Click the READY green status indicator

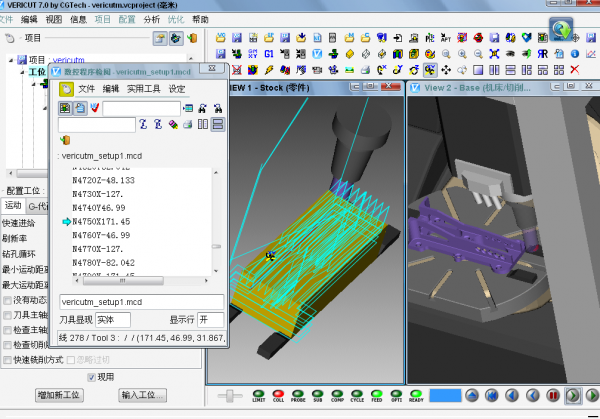[417, 394]
